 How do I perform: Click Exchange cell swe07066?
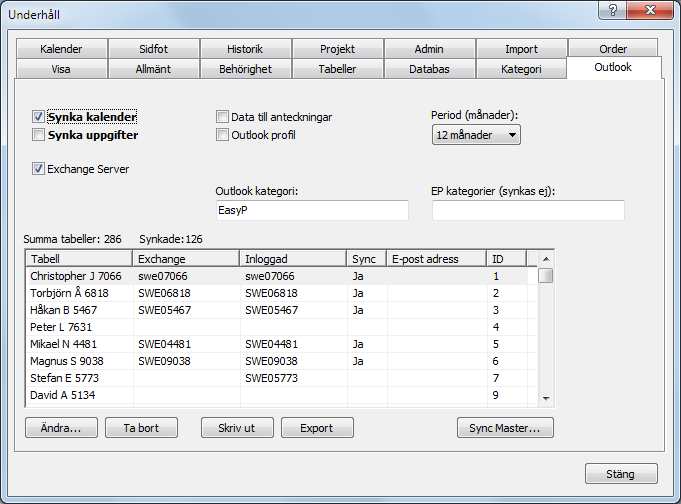pos(163,276)
